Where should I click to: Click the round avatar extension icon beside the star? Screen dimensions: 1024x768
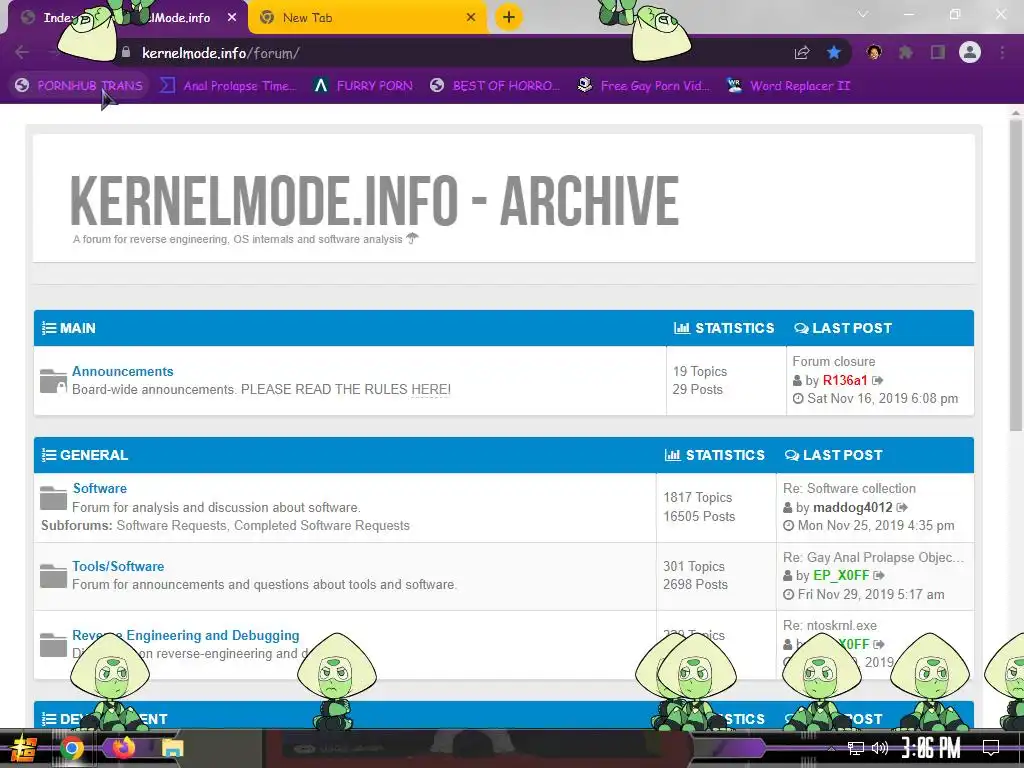click(874, 52)
